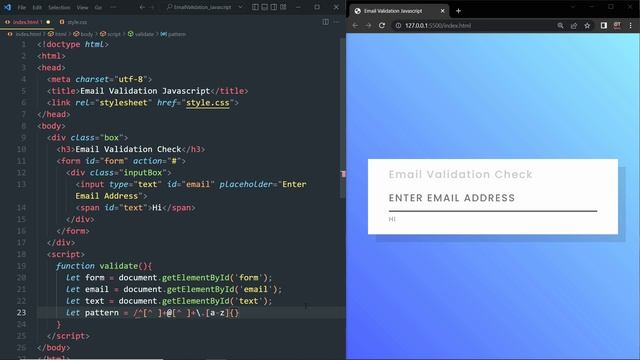Click the 'HI' text below the email input
This screenshot has height=360, width=640.
pyautogui.click(x=392, y=219)
